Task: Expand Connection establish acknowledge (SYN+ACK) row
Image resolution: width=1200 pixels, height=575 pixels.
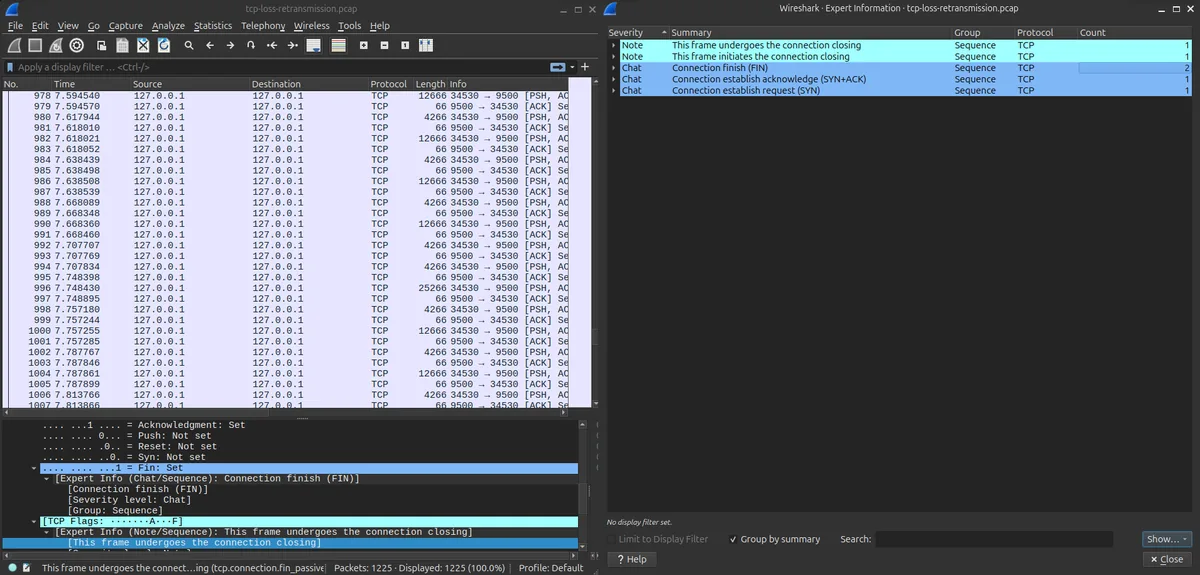Action: (x=614, y=79)
